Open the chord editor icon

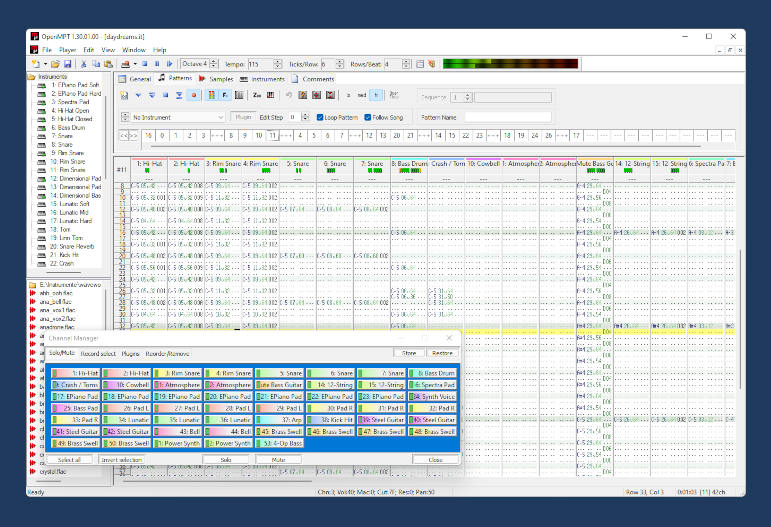[x=270, y=95]
